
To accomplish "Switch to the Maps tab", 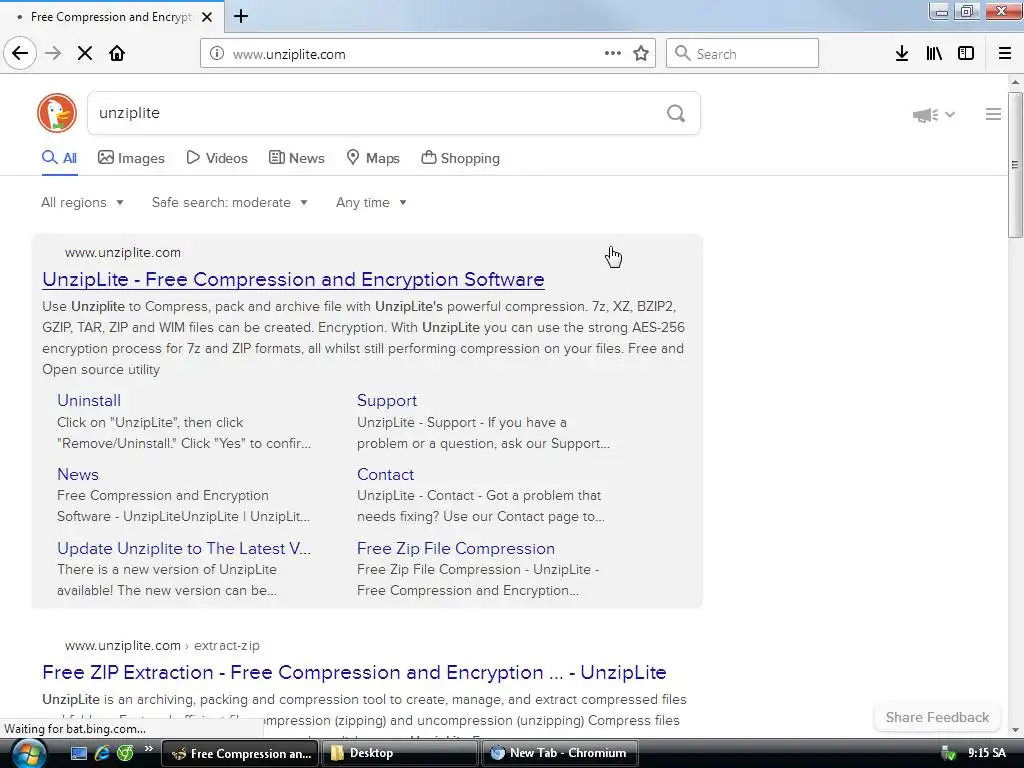I will 373,158.
